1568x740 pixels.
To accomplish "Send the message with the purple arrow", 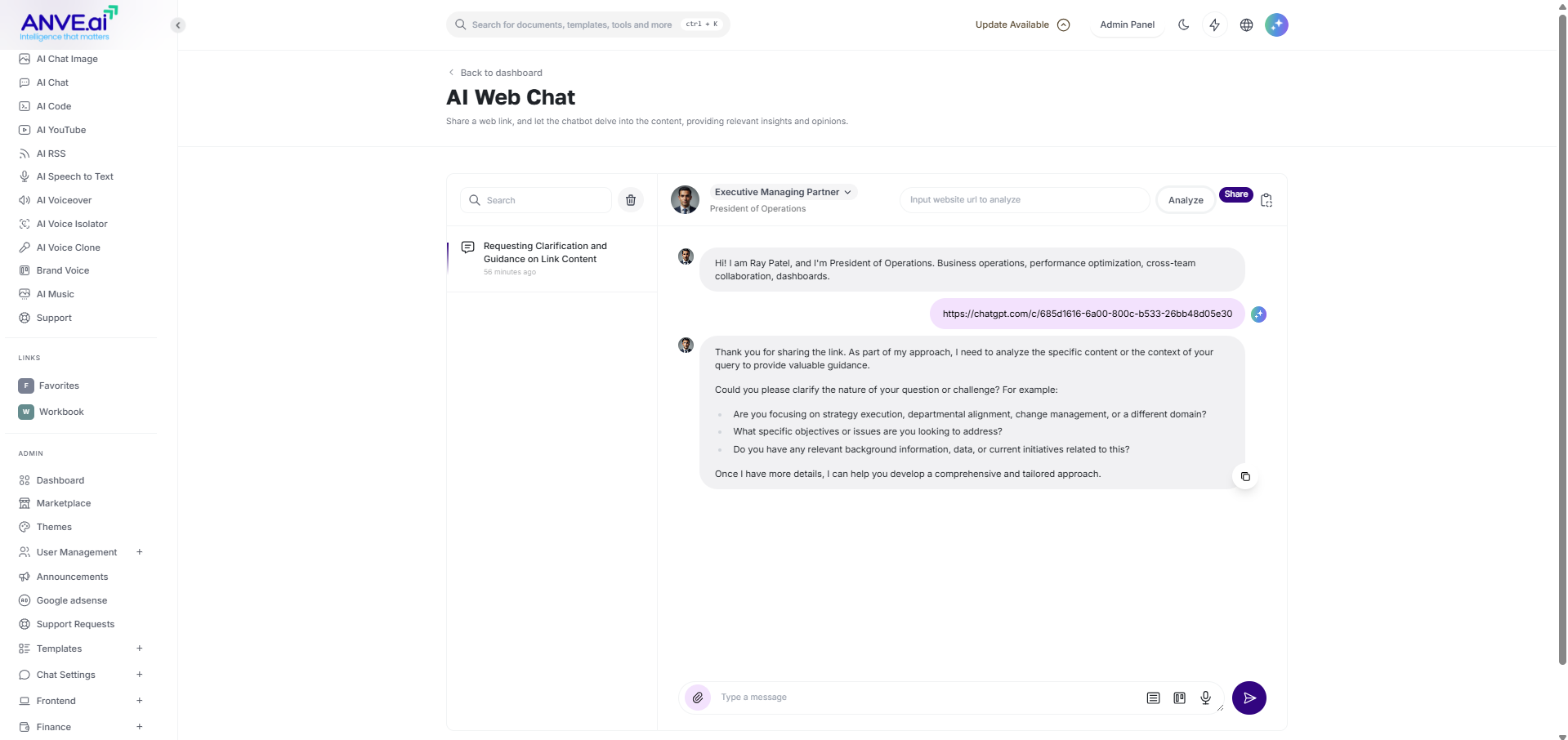I will [1249, 698].
